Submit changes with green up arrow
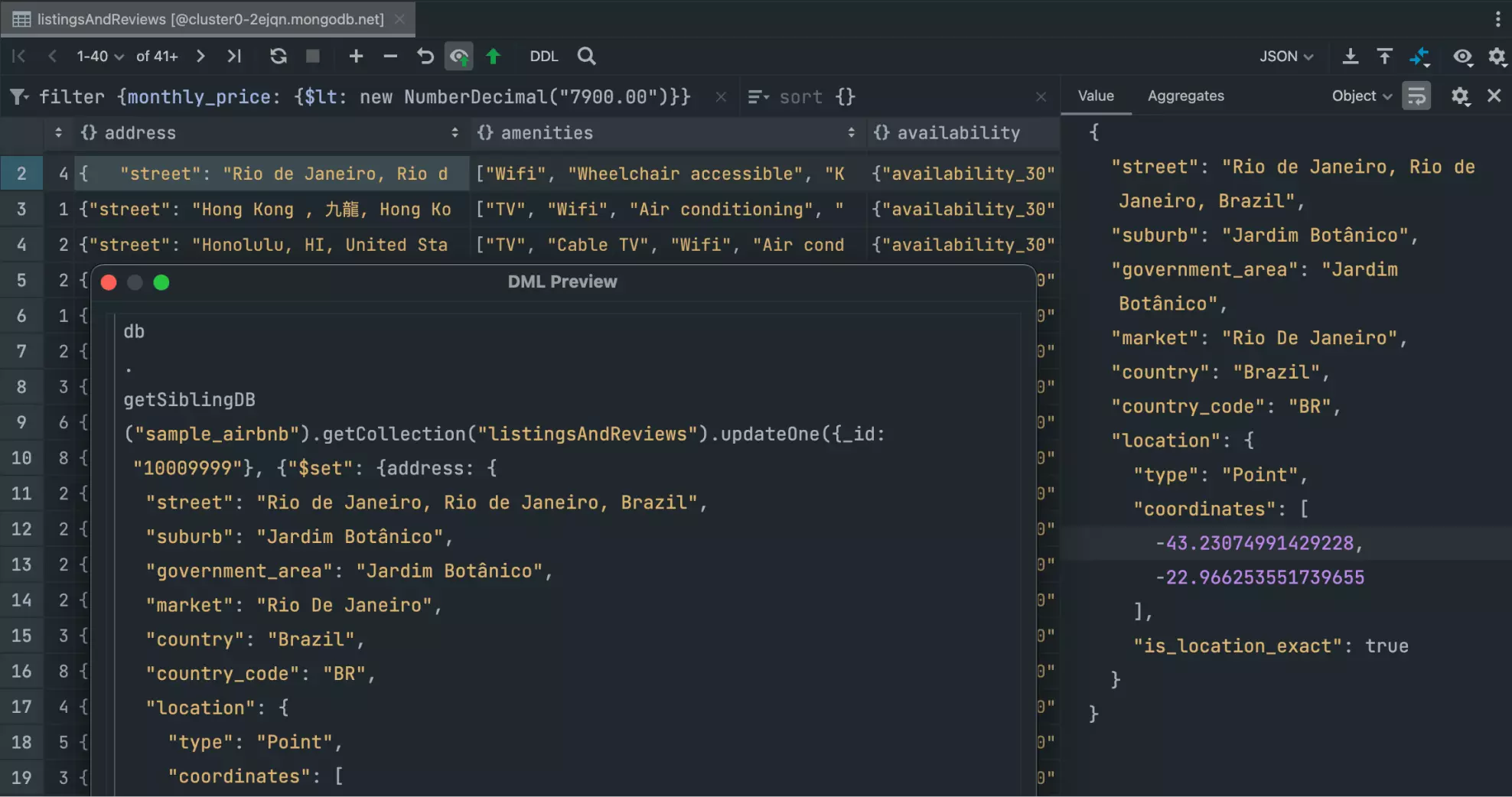The image size is (1512, 797). [494, 56]
